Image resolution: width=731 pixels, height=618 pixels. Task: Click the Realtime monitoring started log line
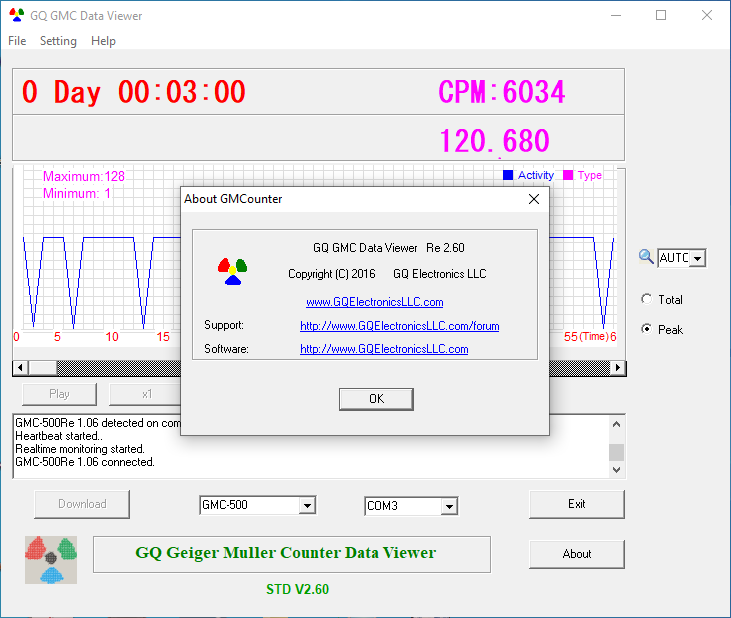(80, 449)
